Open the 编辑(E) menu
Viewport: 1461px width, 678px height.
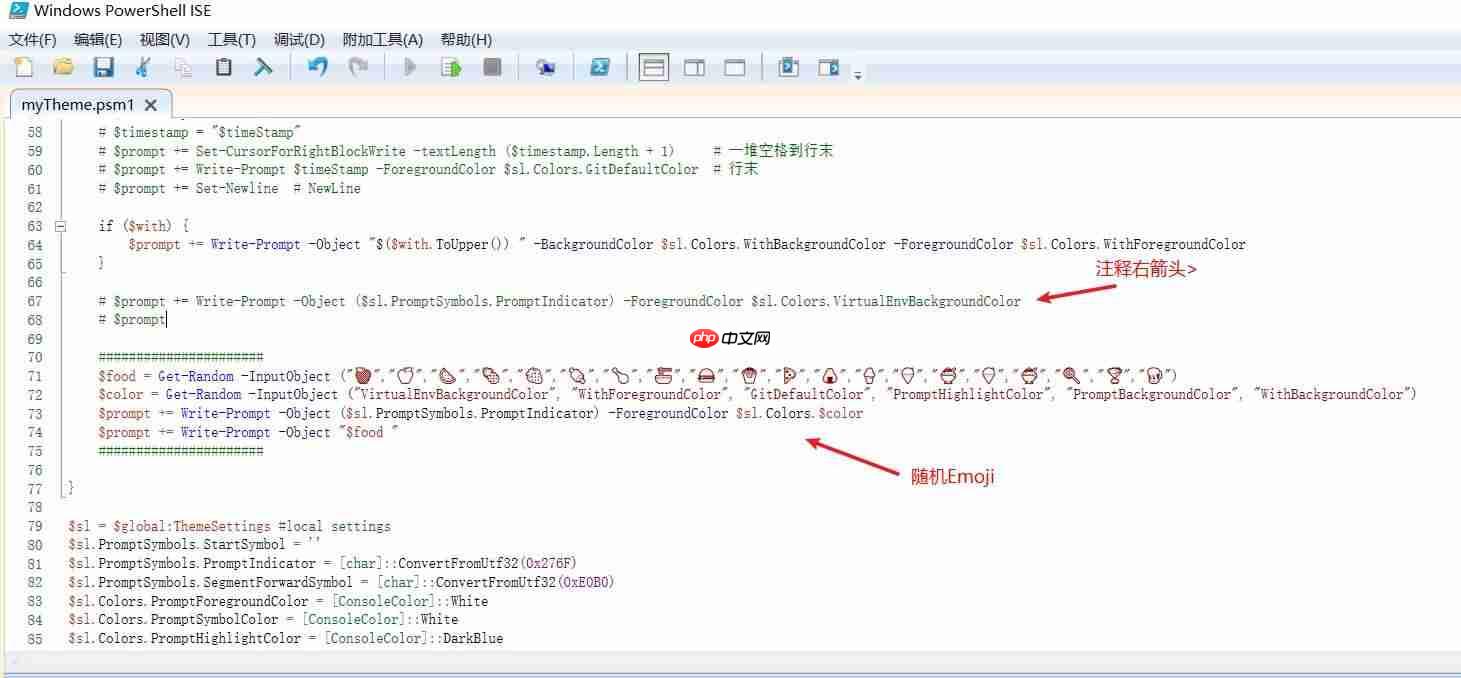(98, 40)
